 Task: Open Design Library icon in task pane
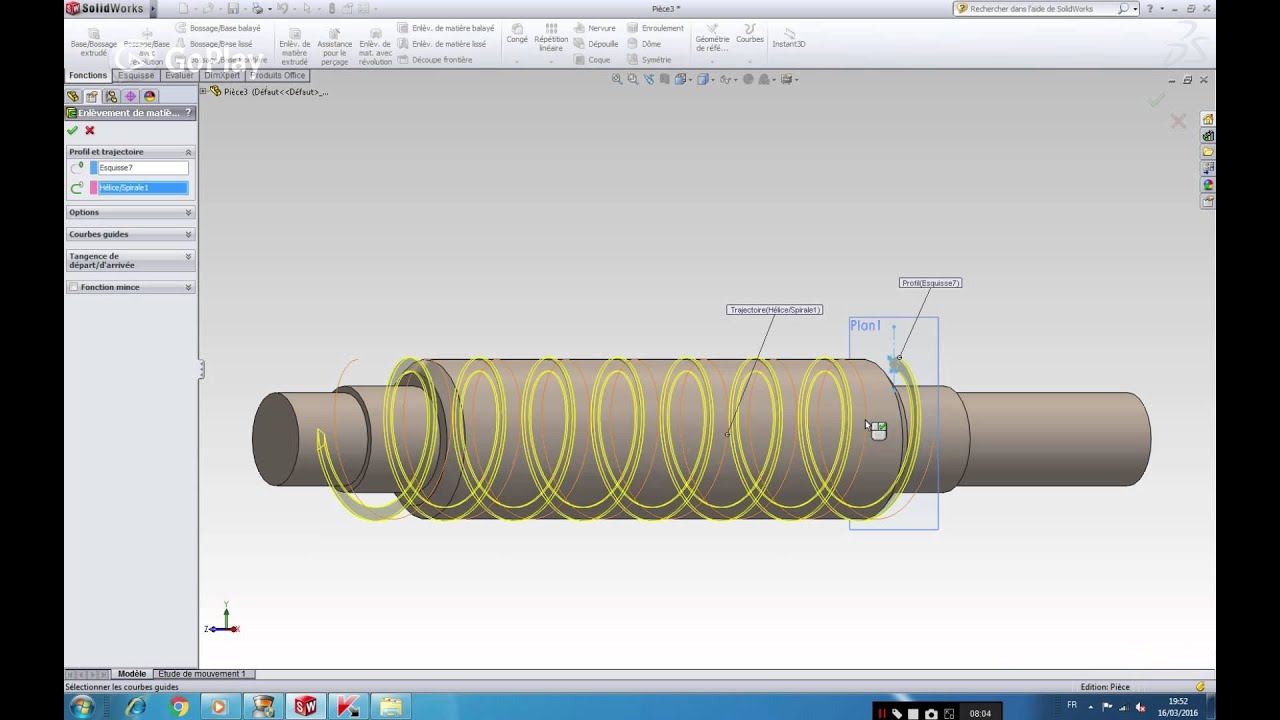1208,136
